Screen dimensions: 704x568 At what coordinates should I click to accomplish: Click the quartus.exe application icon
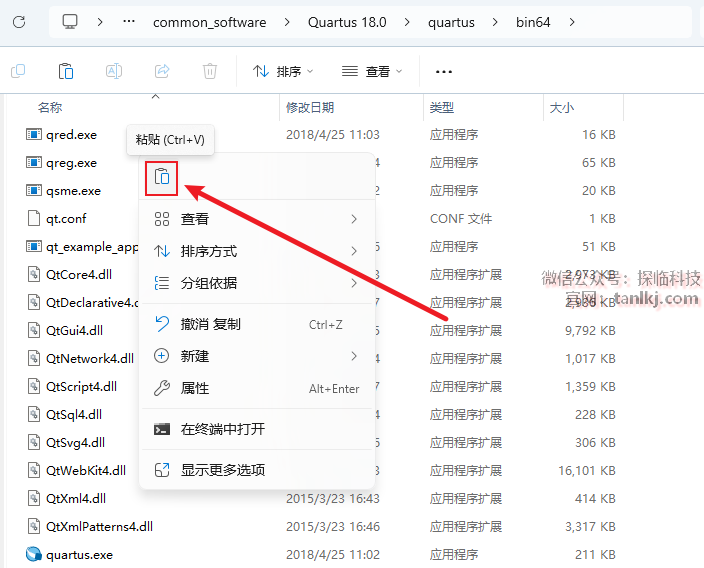(x=34, y=555)
